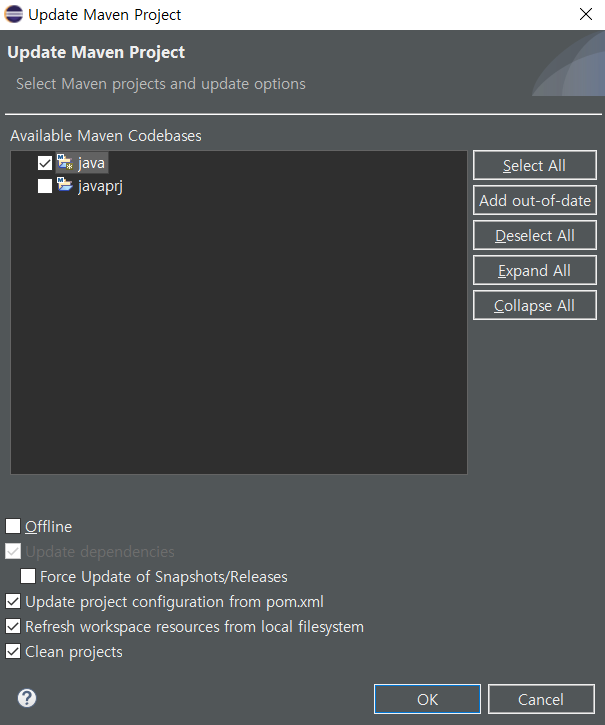Image resolution: width=605 pixels, height=725 pixels.
Task: Click the Deselect All button
Action: 535,235
